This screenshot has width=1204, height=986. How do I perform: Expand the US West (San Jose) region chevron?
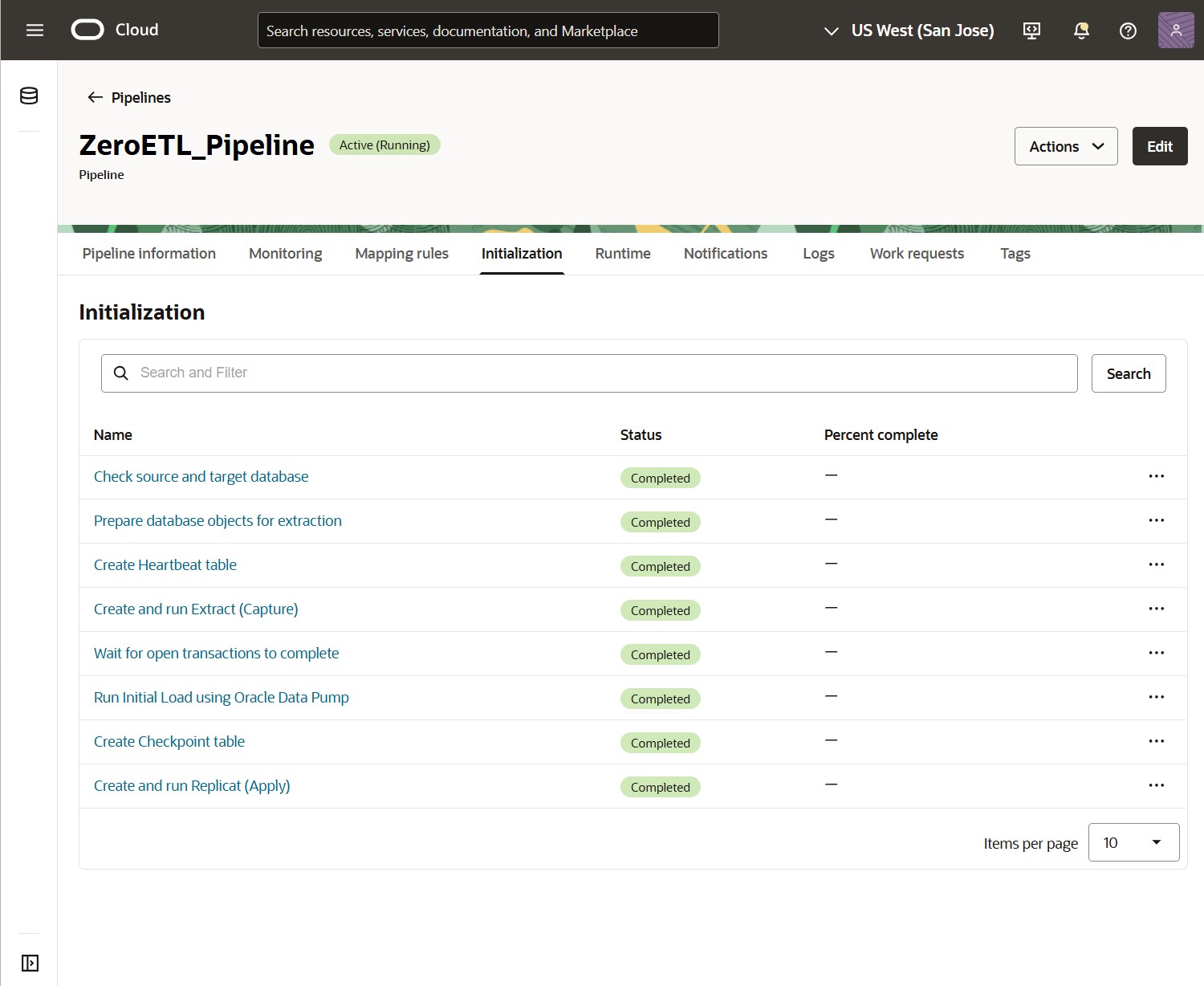pyautogui.click(x=831, y=32)
